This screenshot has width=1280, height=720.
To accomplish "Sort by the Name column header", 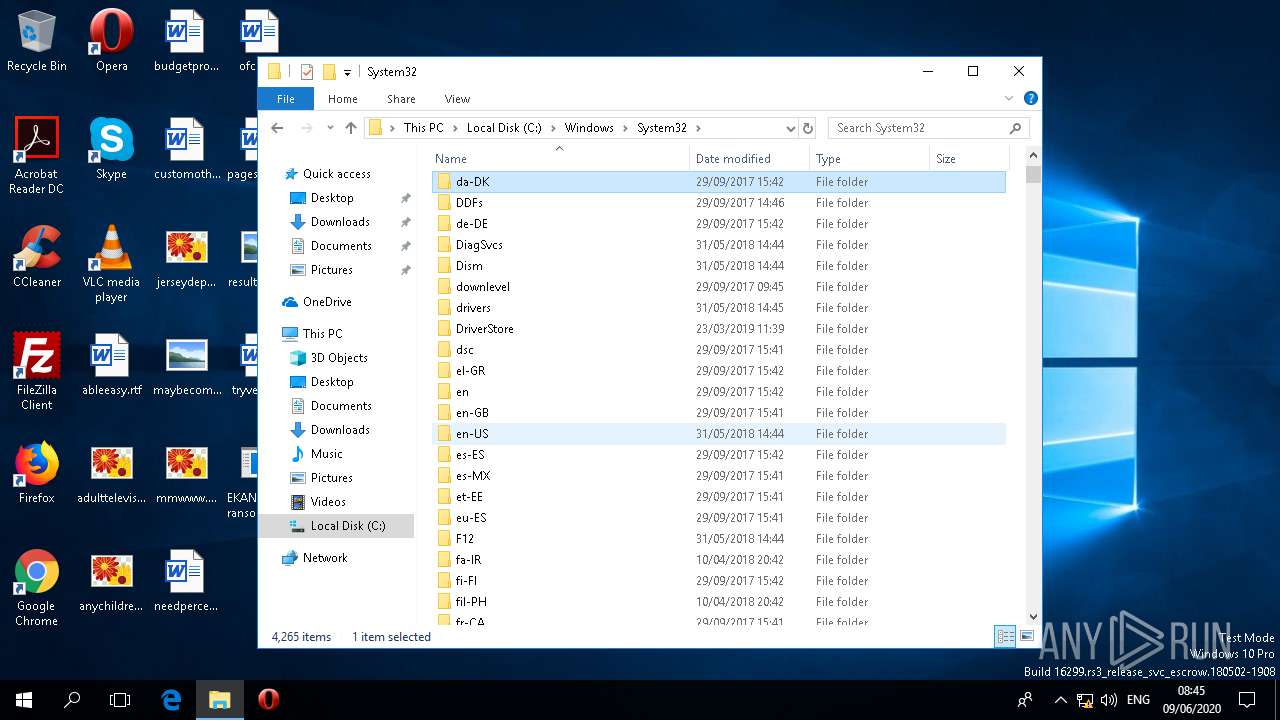I will (x=559, y=158).
